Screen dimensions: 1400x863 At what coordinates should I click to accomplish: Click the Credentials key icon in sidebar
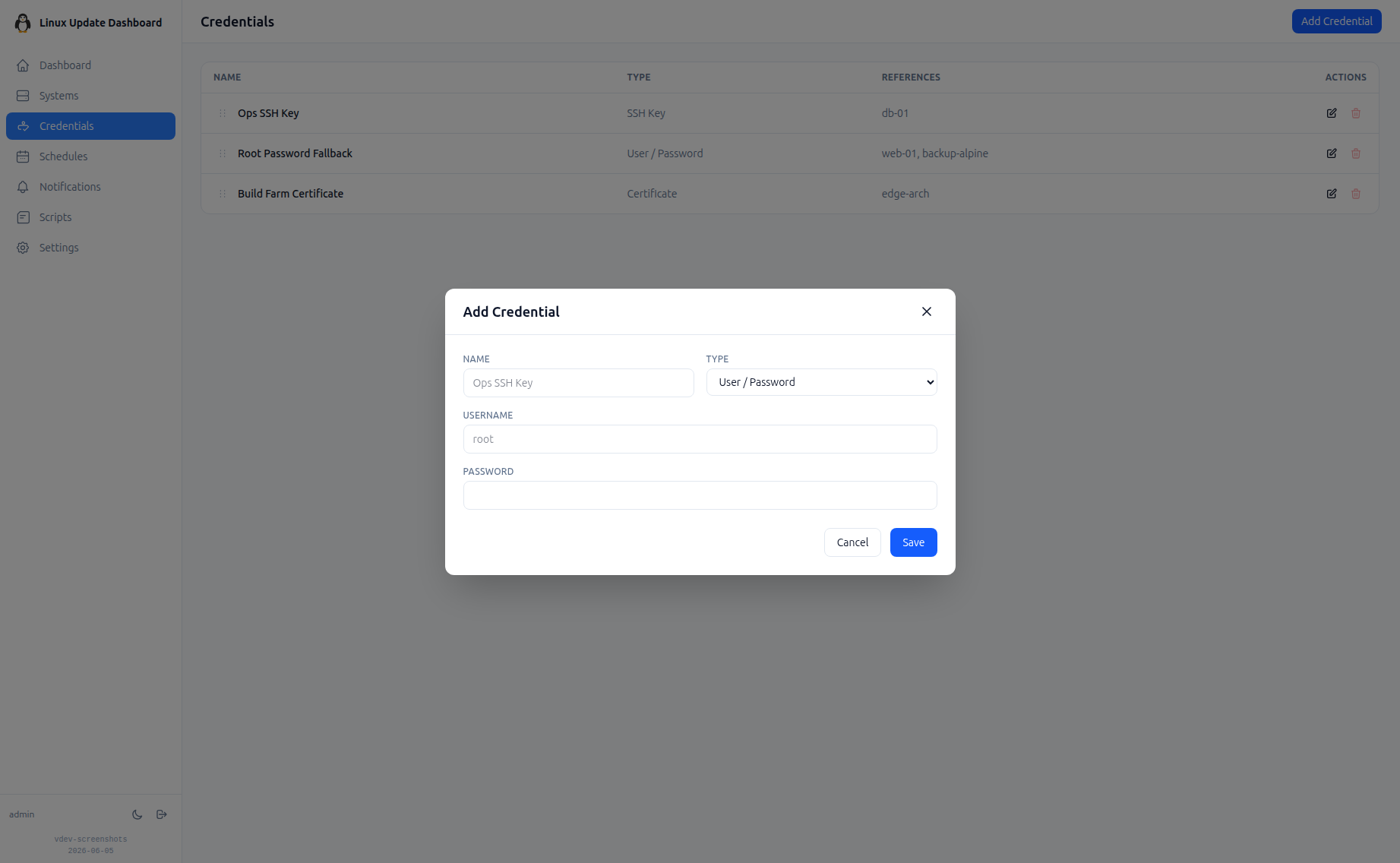pos(23,126)
